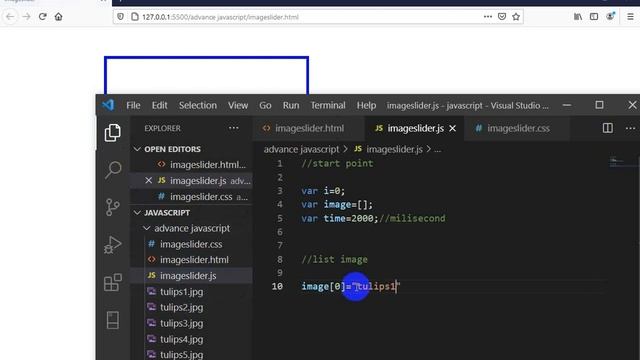The width and height of the screenshot is (640, 360).
Task: Place cursor on line 5 'var time=2000'
Action: pos(373,218)
